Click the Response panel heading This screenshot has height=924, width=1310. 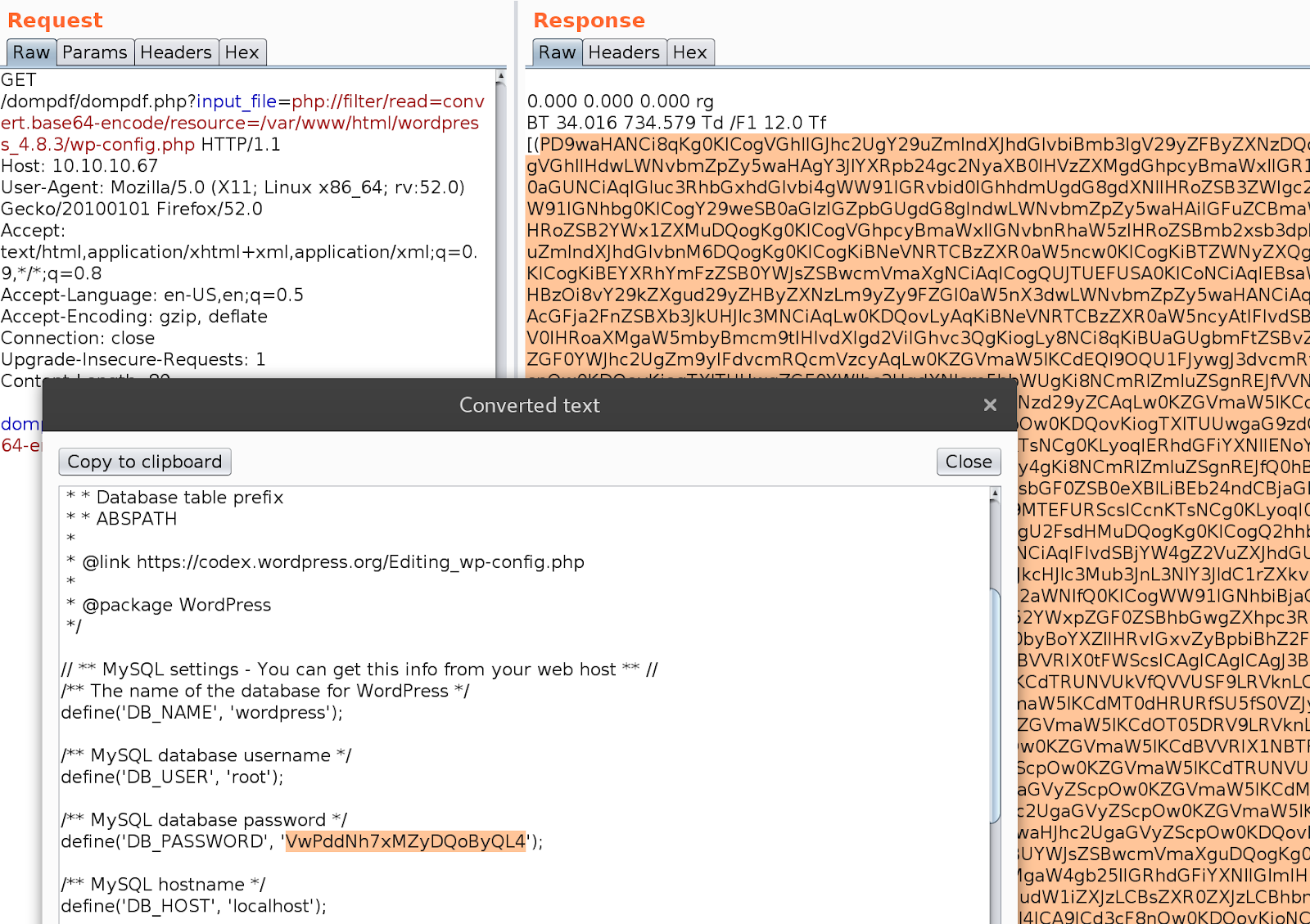(x=589, y=20)
